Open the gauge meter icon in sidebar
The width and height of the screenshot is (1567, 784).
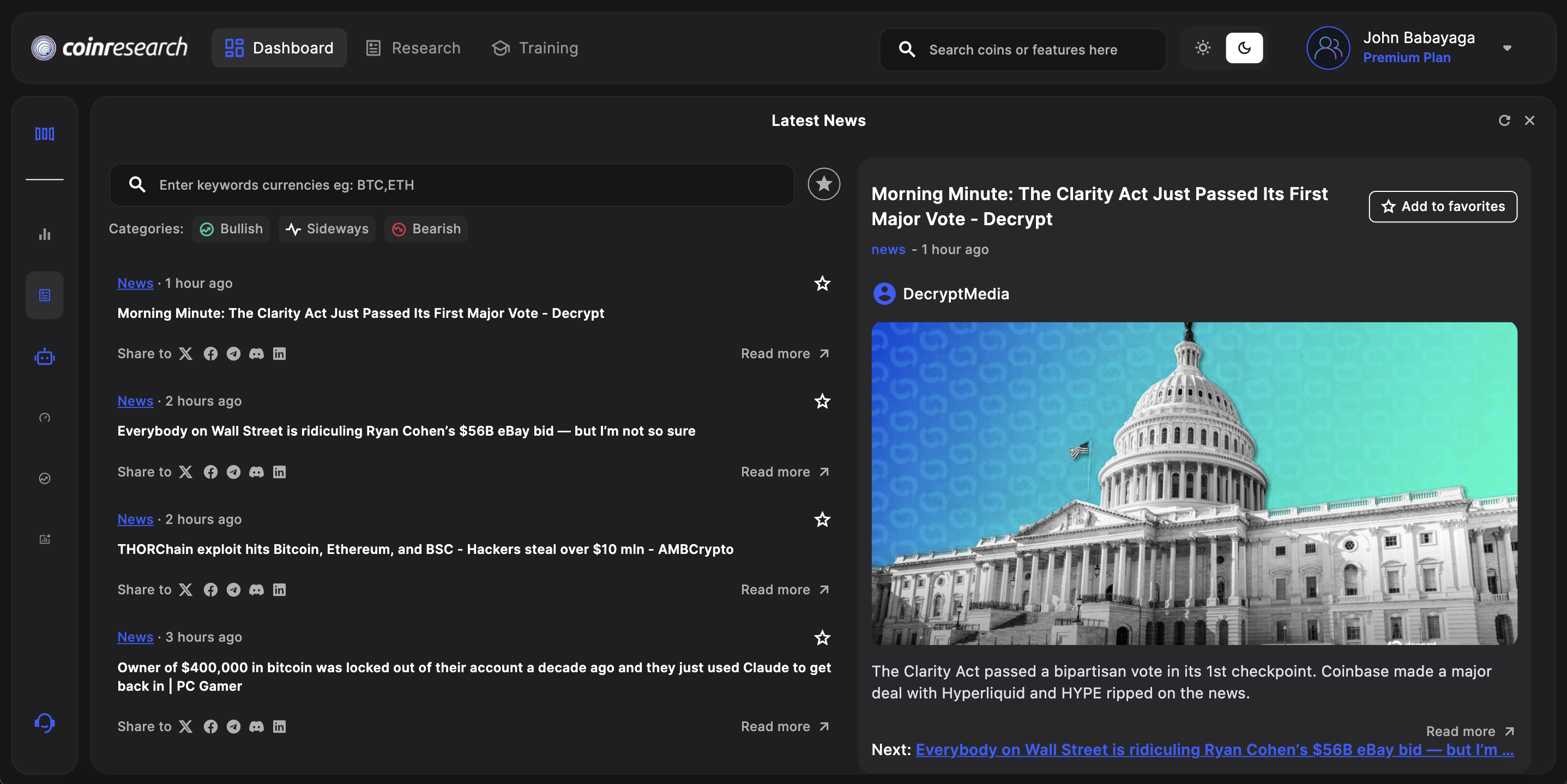pyautogui.click(x=44, y=417)
